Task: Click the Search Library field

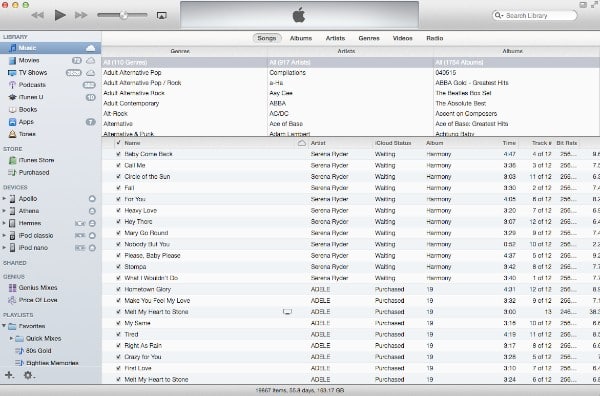Action: (535, 15)
